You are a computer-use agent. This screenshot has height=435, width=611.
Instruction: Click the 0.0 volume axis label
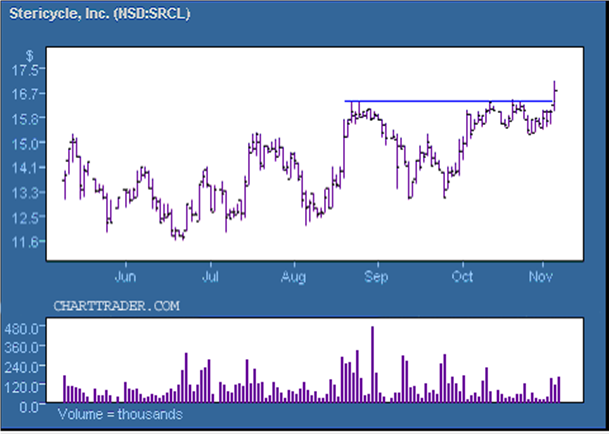click(28, 407)
